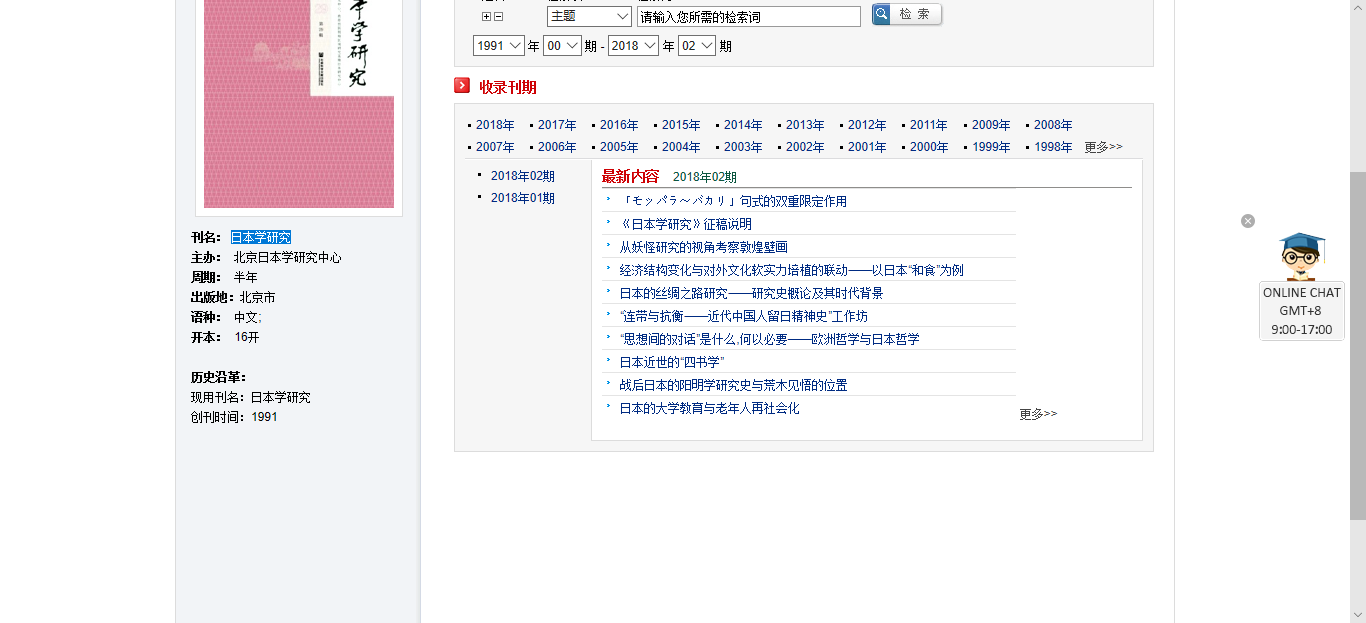Click the journal cover thumbnail image
The width and height of the screenshot is (1366, 623).
[299, 103]
